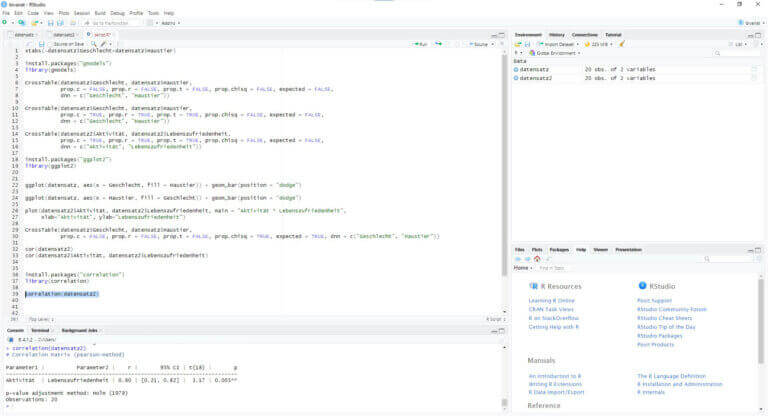Go forward in the Help pane
The height and width of the screenshot is (416, 768).
click(528, 259)
